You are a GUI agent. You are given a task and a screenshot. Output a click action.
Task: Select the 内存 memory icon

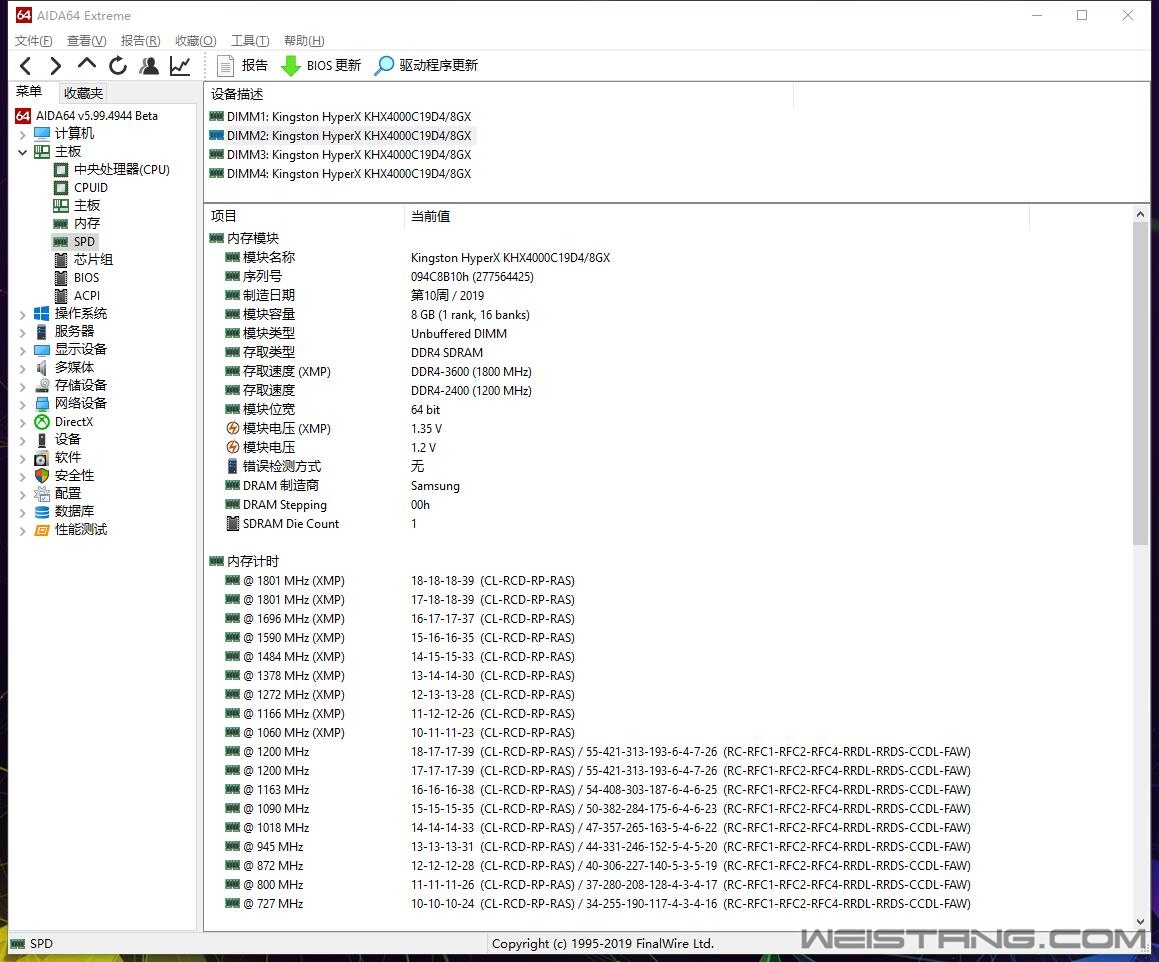click(61, 224)
